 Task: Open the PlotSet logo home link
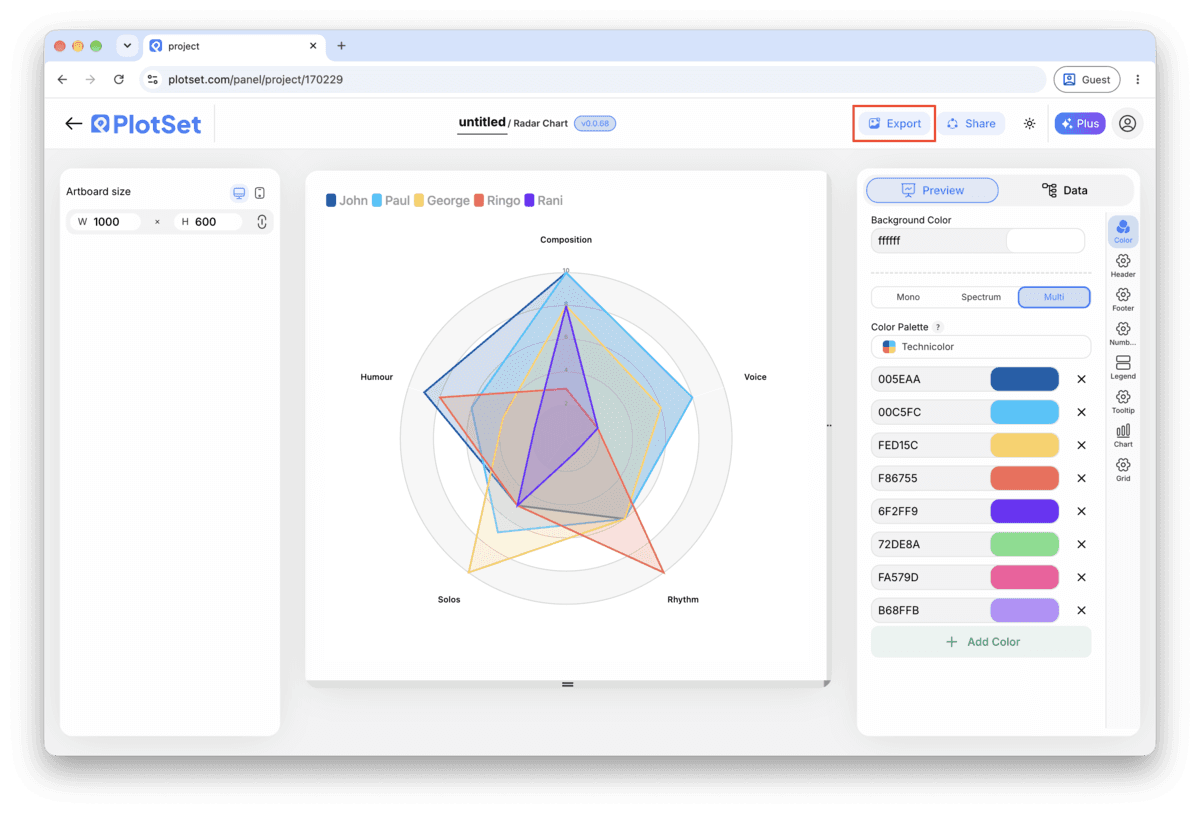(146, 124)
